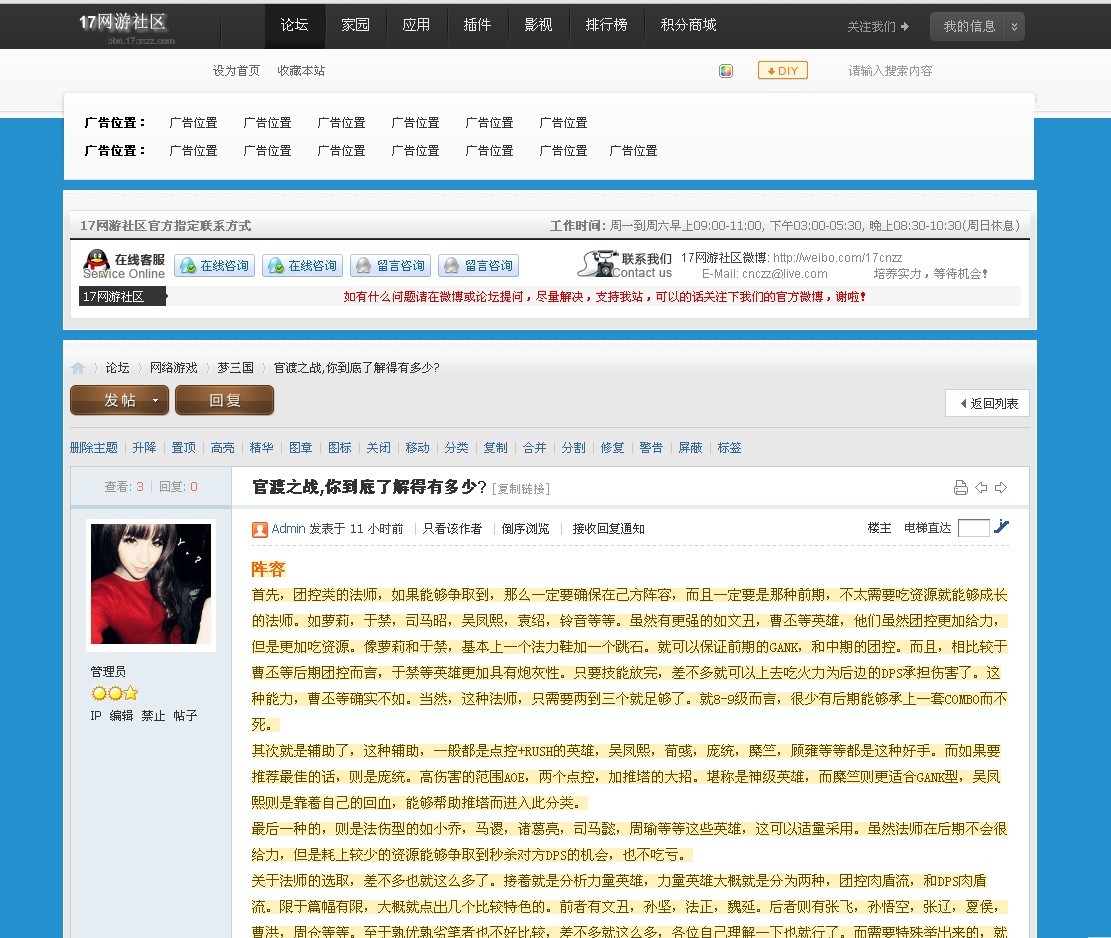
Task: Click 只看该作者 filter link
Action: [452, 529]
